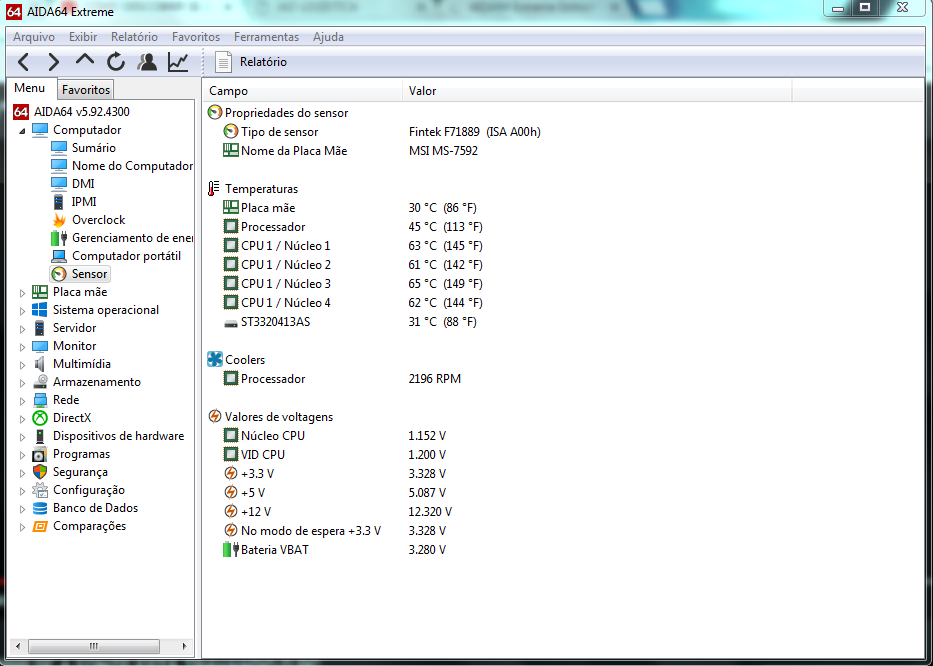Click the Segurança shield icon

point(39,472)
